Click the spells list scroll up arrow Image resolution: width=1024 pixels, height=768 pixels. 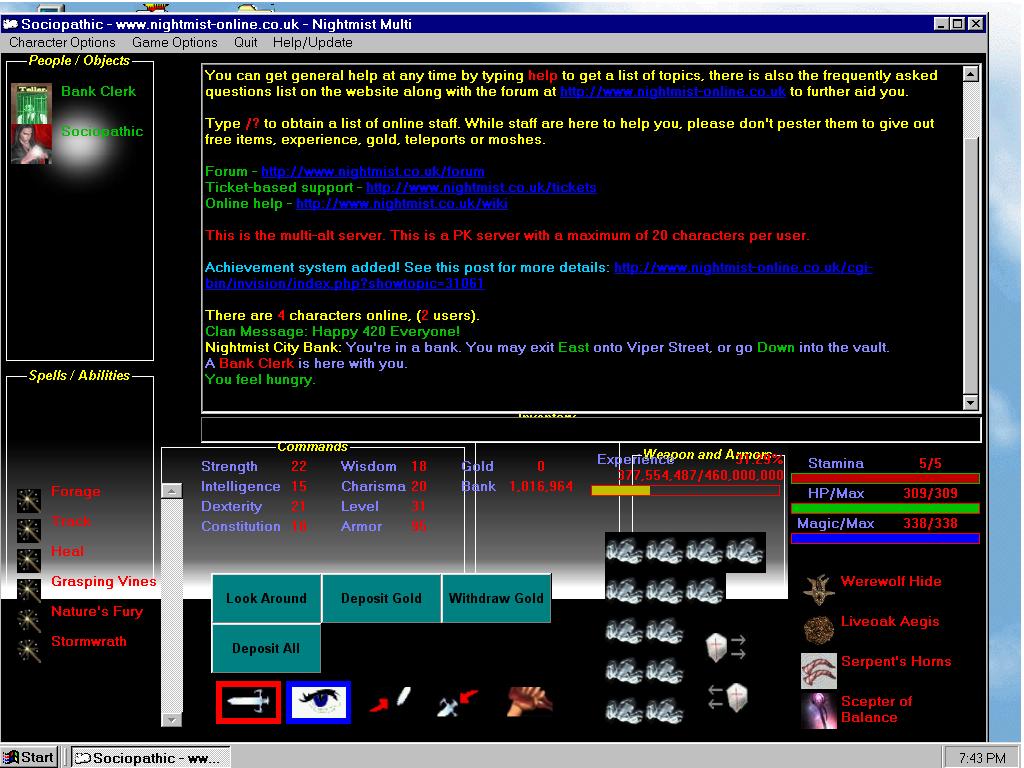(x=172, y=490)
